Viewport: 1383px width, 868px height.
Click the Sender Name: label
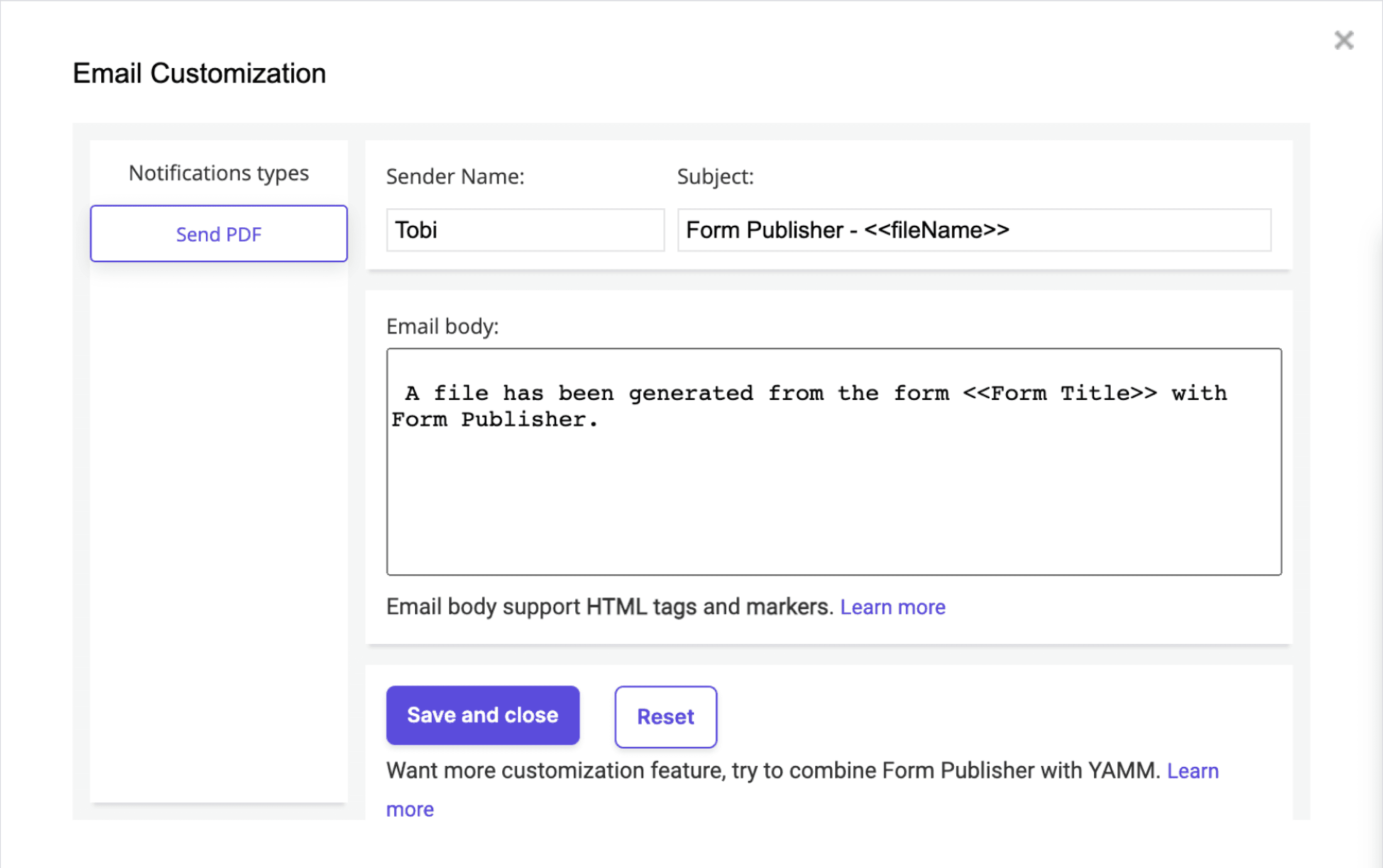click(x=454, y=176)
